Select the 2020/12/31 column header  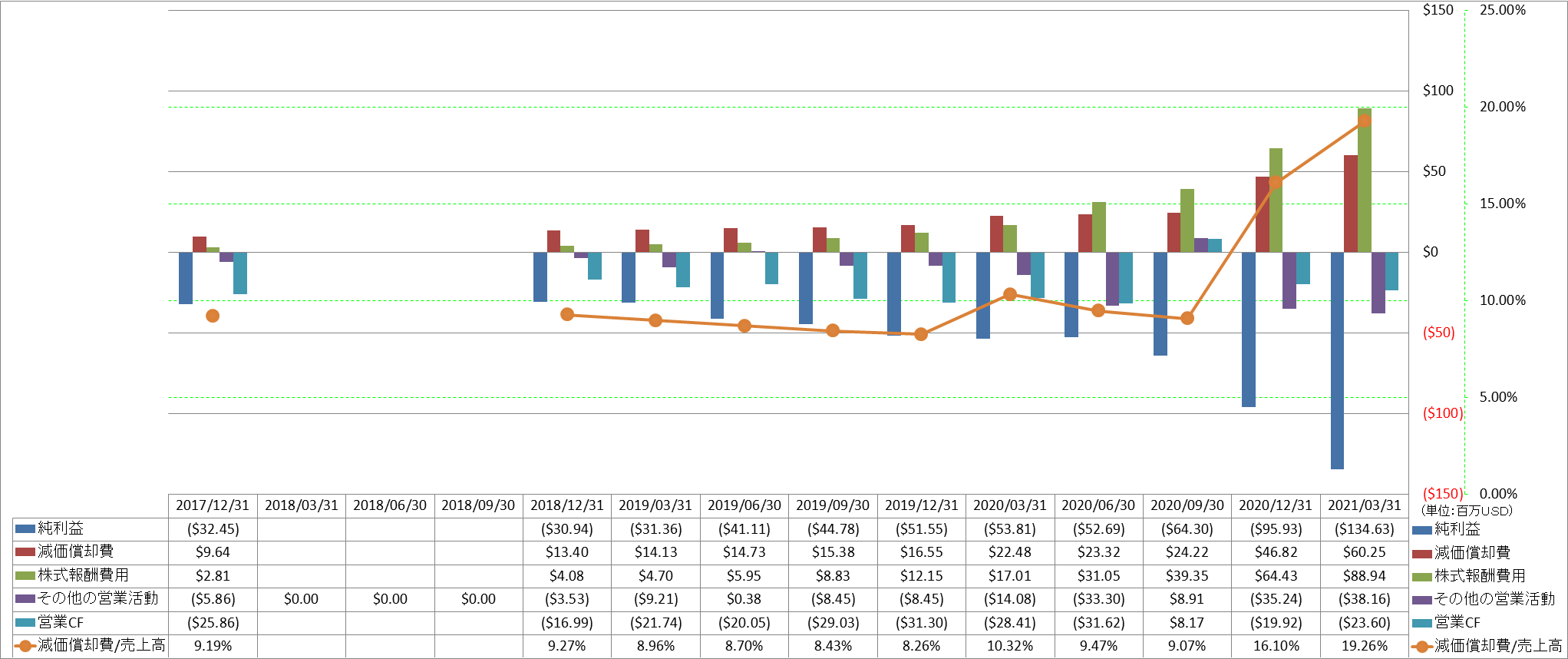point(1276,505)
